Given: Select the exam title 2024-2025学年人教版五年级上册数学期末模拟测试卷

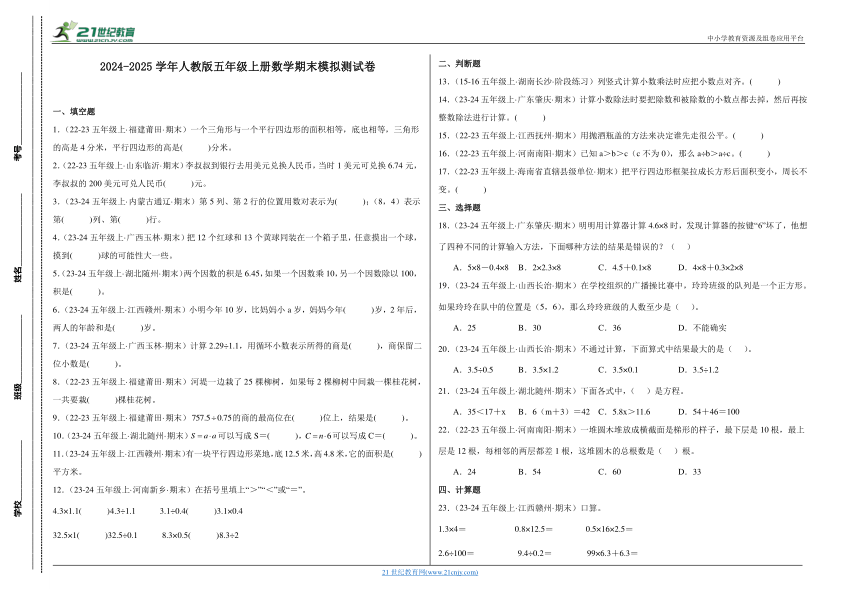Looking at the screenshot, I should click(x=237, y=67).
